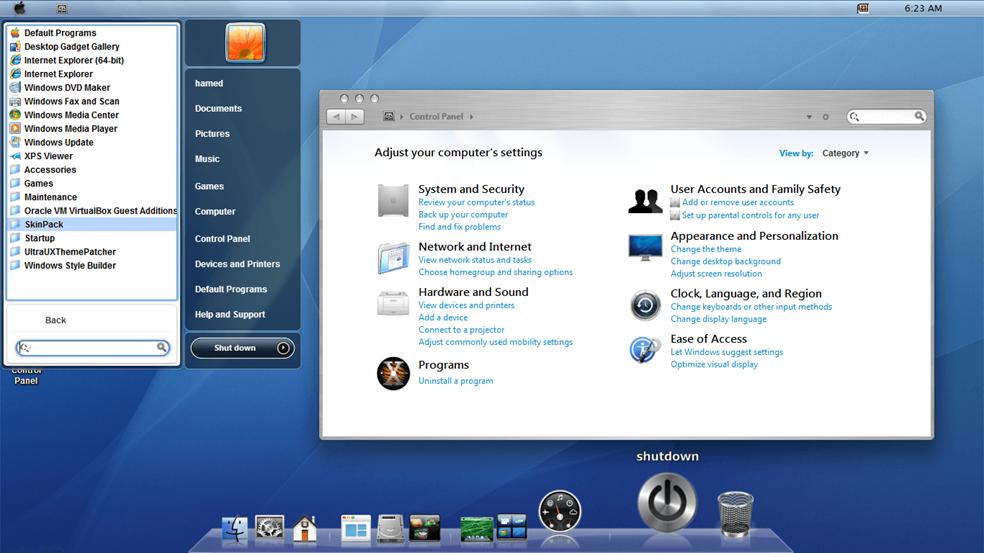Click the search magnifier in Control Panel
Viewport: 984px width, 553px height.
pos(919,116)
